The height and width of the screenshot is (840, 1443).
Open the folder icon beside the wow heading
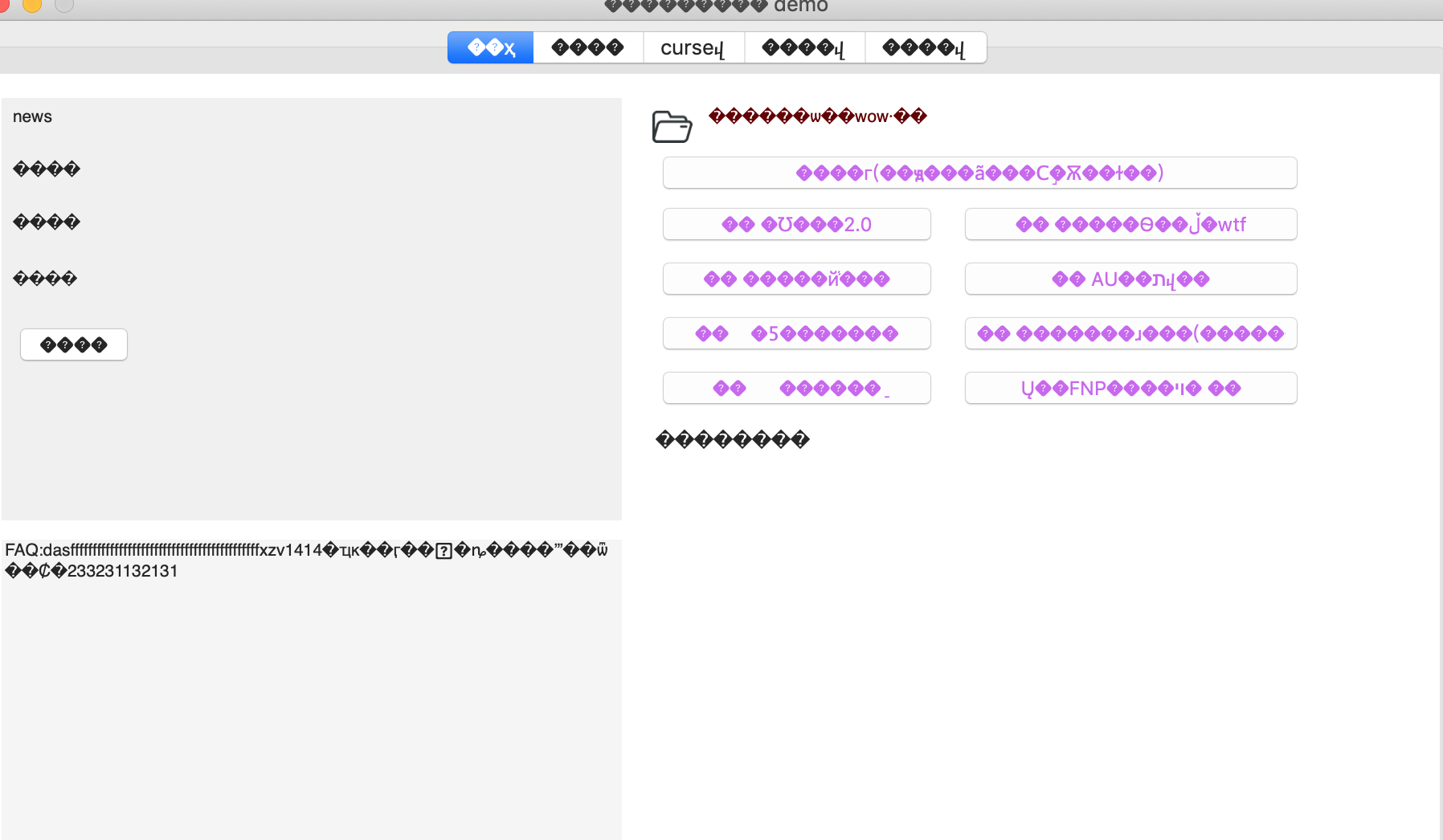tap(673, 126)
